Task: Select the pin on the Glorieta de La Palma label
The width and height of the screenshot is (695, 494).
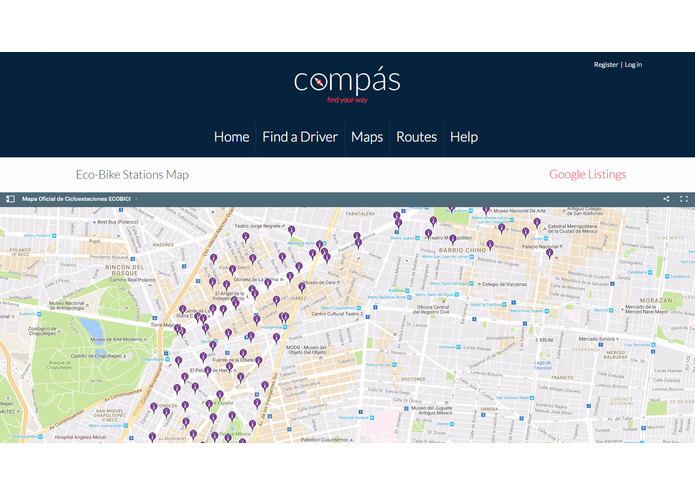Action: click(268, 284)
